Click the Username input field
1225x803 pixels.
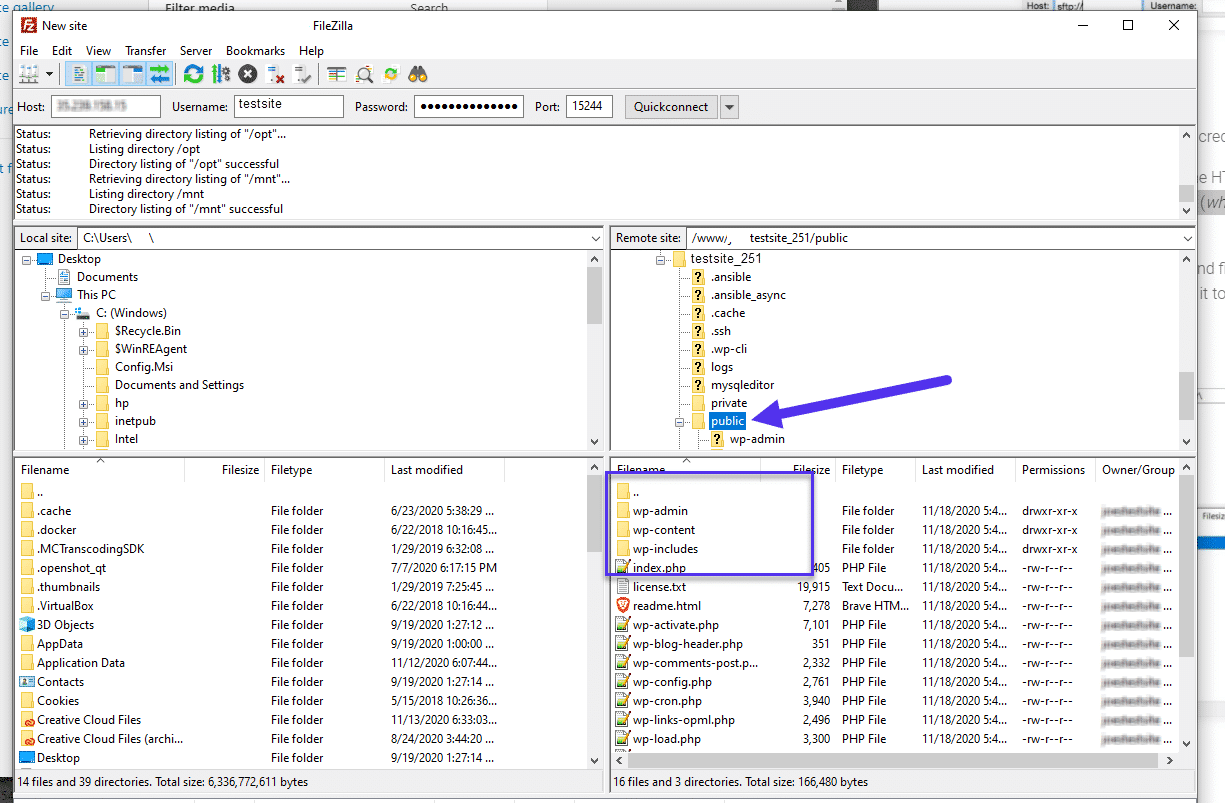[x=288, y=106]
